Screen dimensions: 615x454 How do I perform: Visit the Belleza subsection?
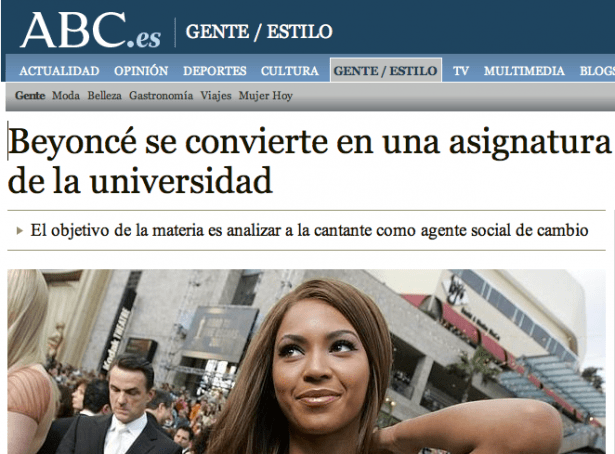pos(104,96)
